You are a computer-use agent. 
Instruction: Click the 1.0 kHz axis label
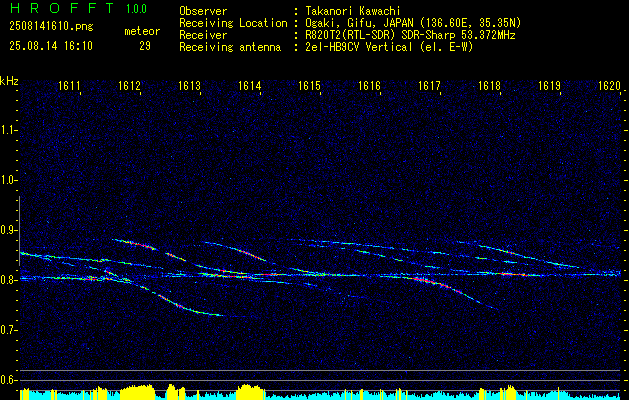coord(8,180)
